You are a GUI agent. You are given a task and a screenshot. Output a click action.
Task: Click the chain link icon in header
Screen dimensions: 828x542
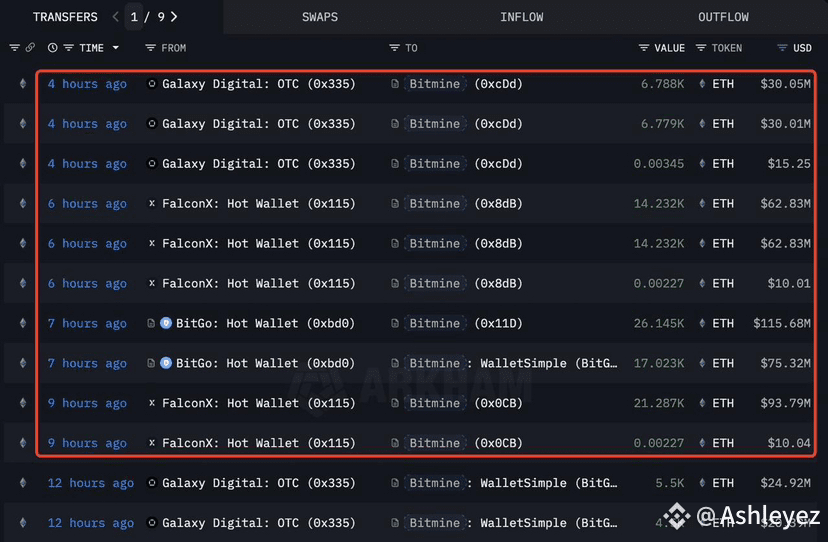click(30, 48)
